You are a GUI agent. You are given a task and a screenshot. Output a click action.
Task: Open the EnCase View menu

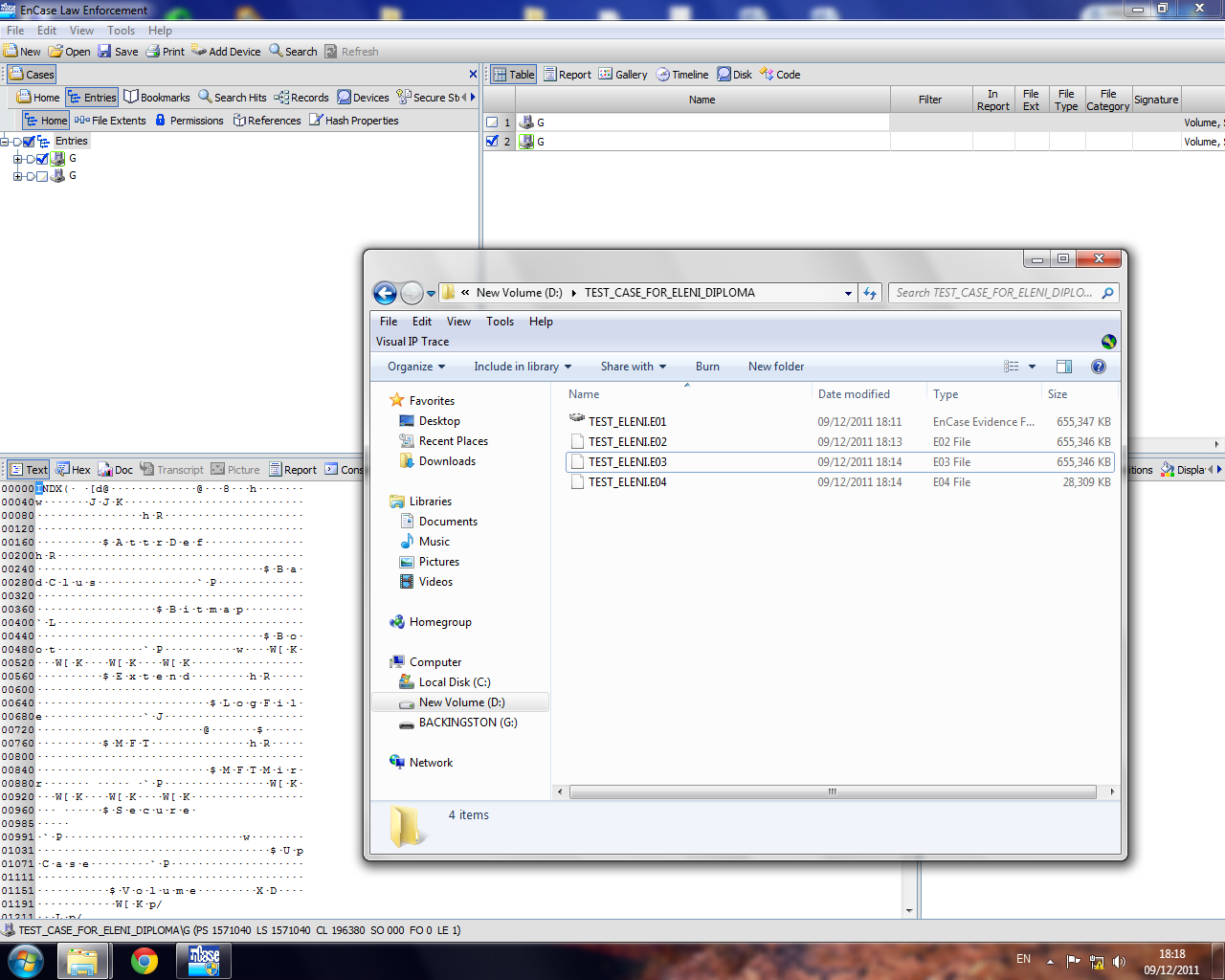point(81,31)
